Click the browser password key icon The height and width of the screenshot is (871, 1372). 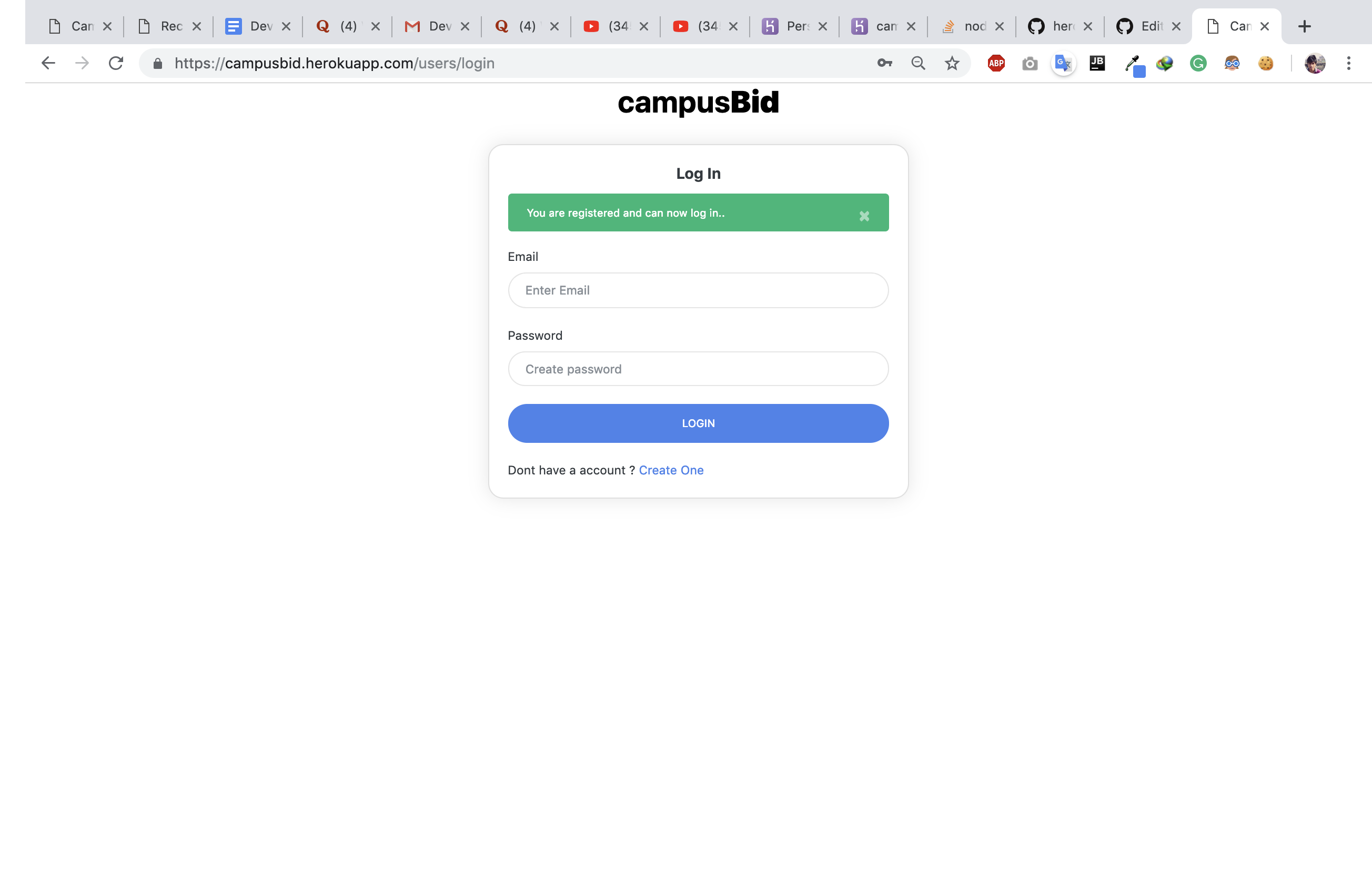click(883, 63)
